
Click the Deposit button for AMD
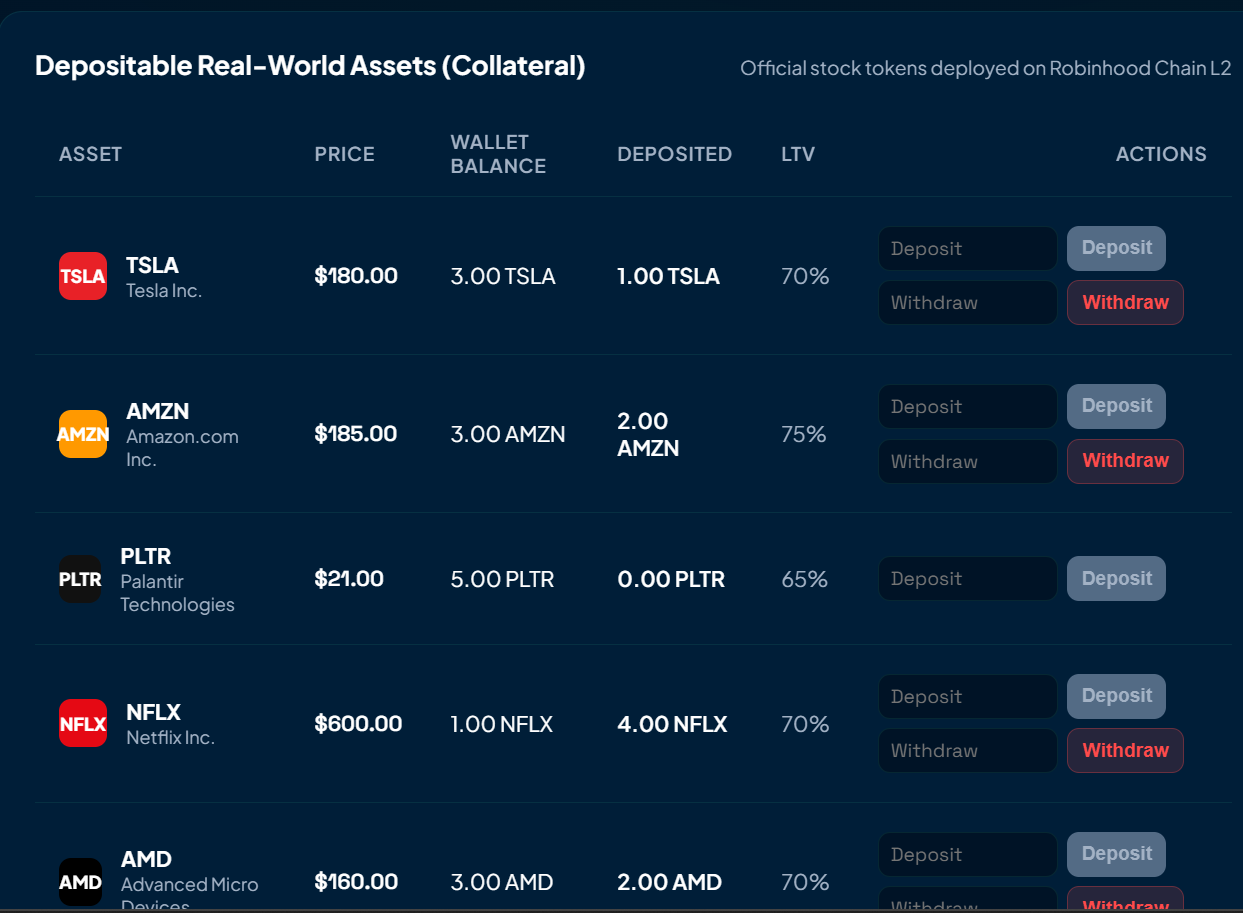(1116, 854)
